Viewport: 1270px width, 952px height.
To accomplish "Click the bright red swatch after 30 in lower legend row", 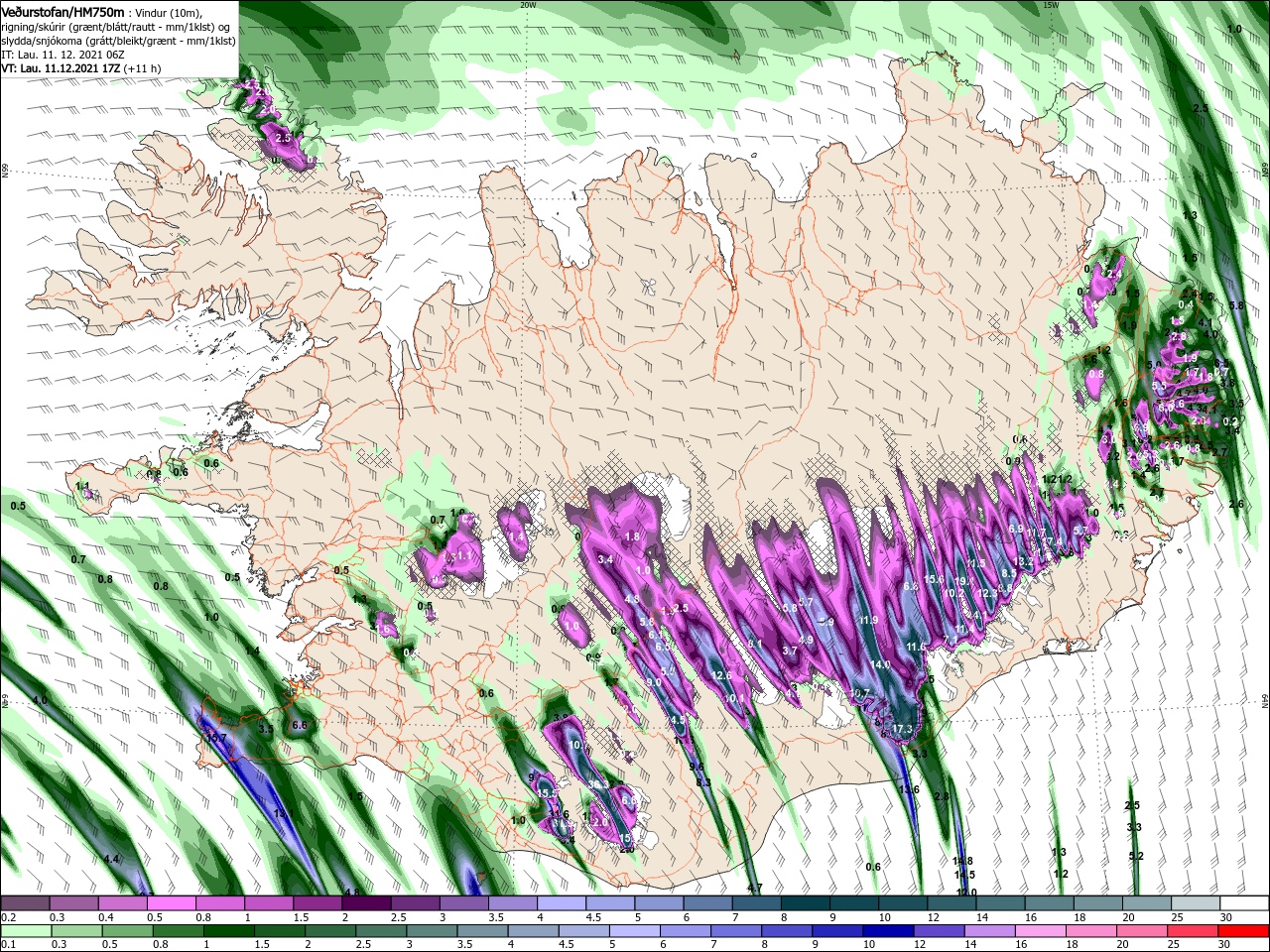I will 1244,931.
